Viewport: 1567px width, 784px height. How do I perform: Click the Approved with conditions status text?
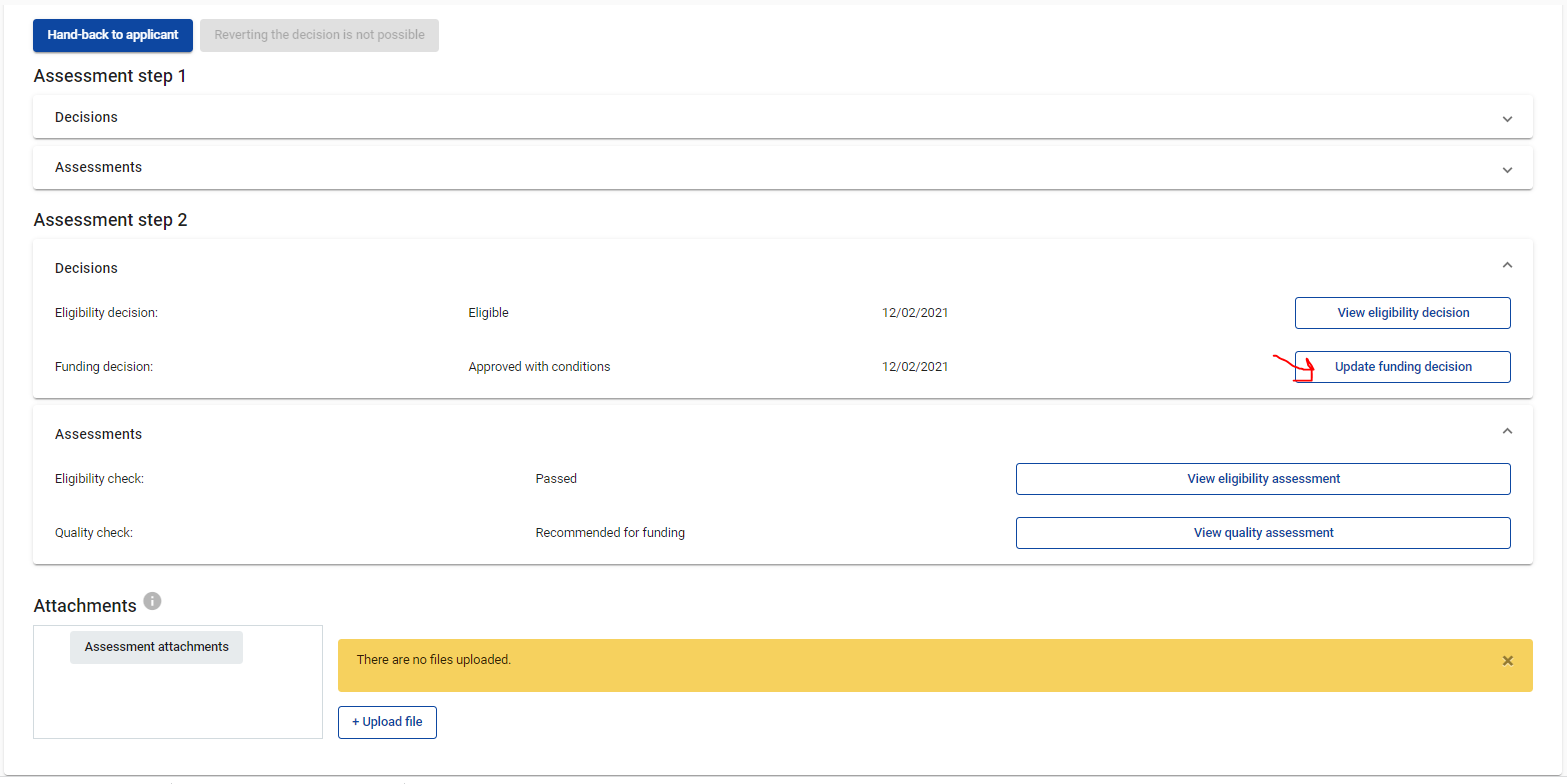tap(539, 367)
